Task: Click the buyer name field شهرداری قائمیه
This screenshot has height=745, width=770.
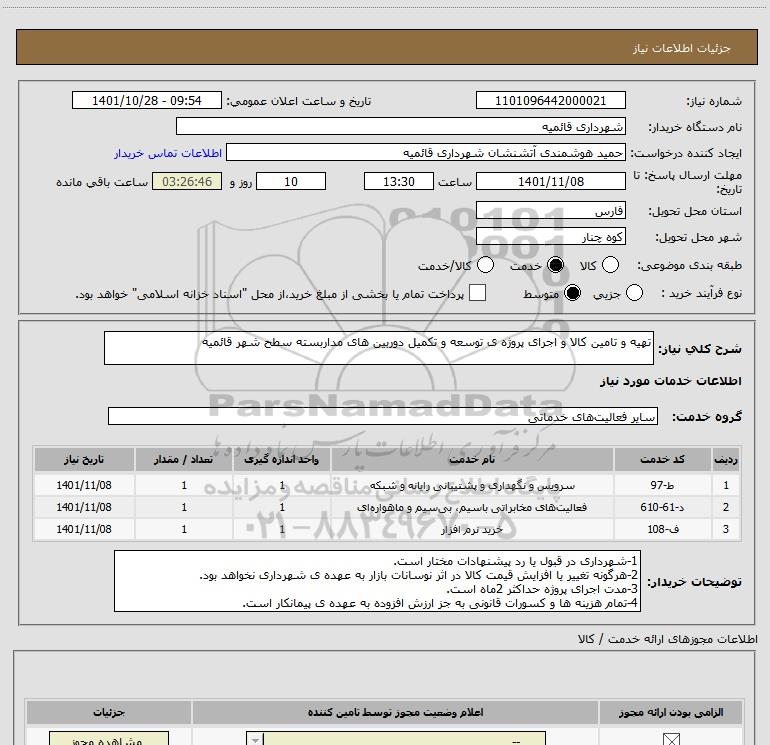Action: click(x=401, y=126)
